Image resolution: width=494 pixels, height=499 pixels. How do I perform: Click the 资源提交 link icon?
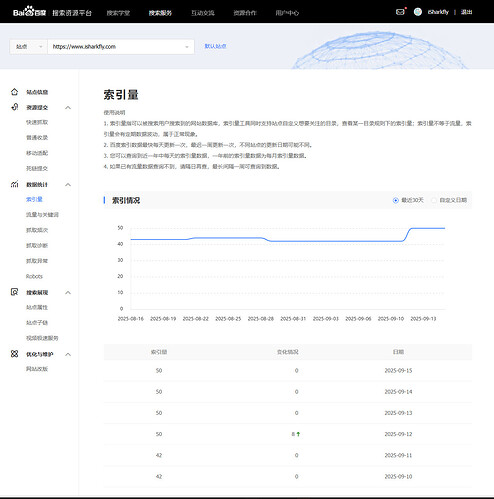tap(14, 107)
